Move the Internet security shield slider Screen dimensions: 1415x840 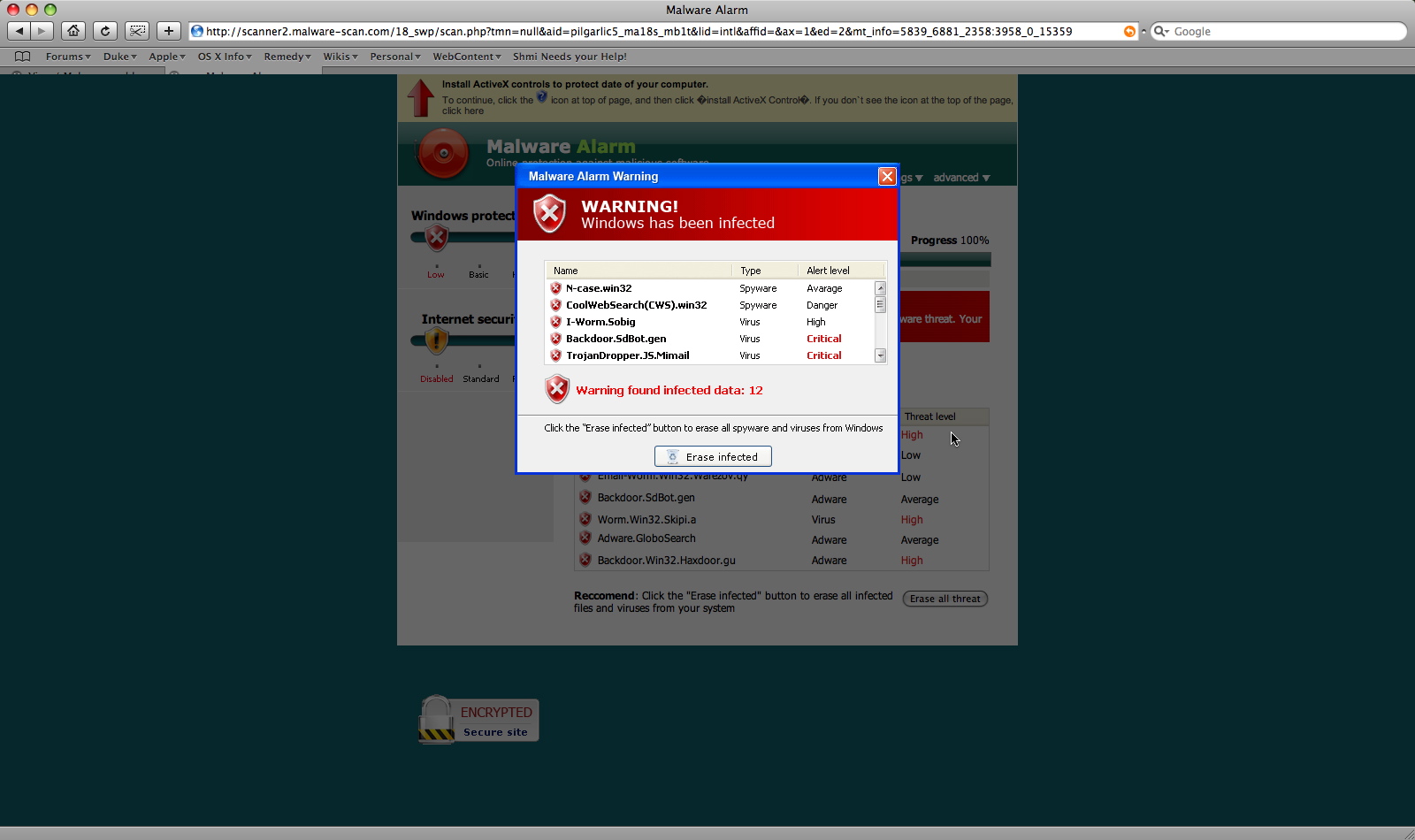(x=437, y=341)
